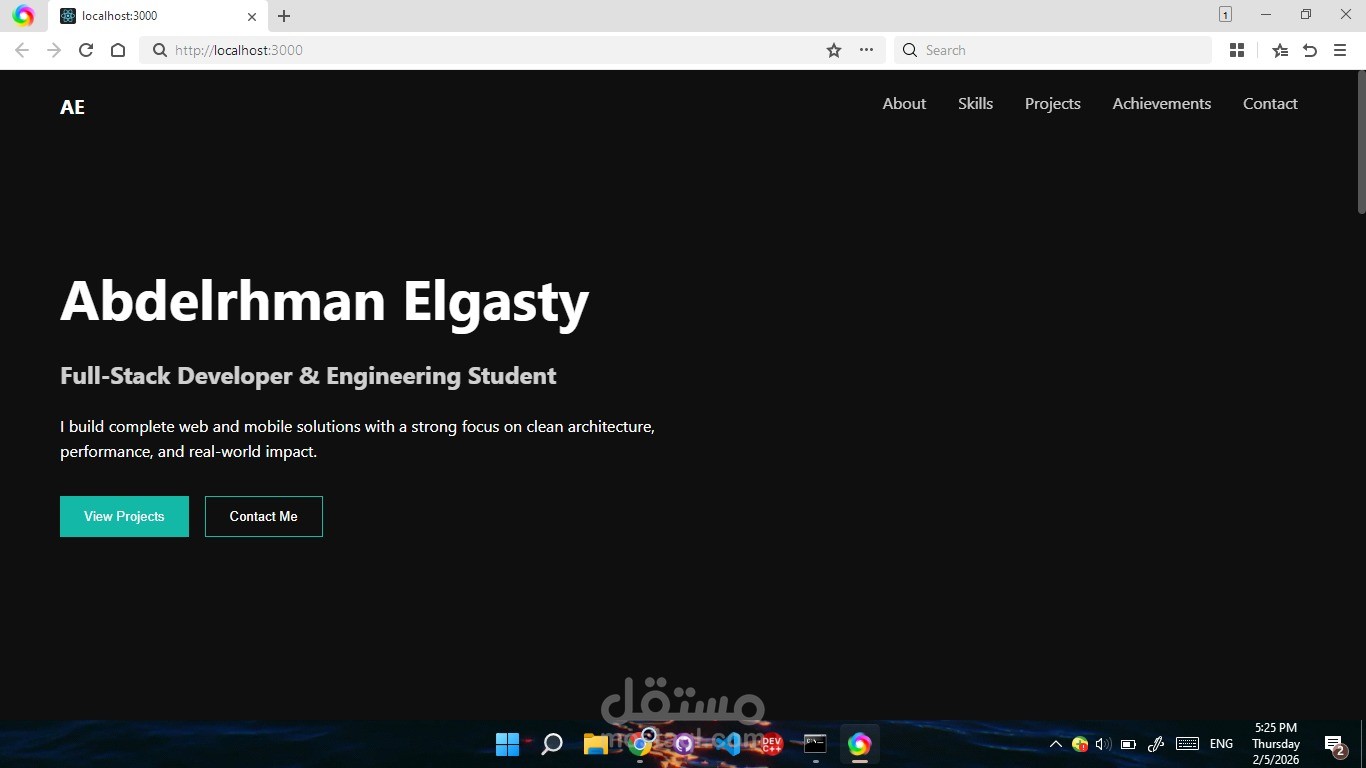The width and height of the screenshot is (1366, 768).
Task: Check battery status in system tray
Action: tap(1128, 744)
